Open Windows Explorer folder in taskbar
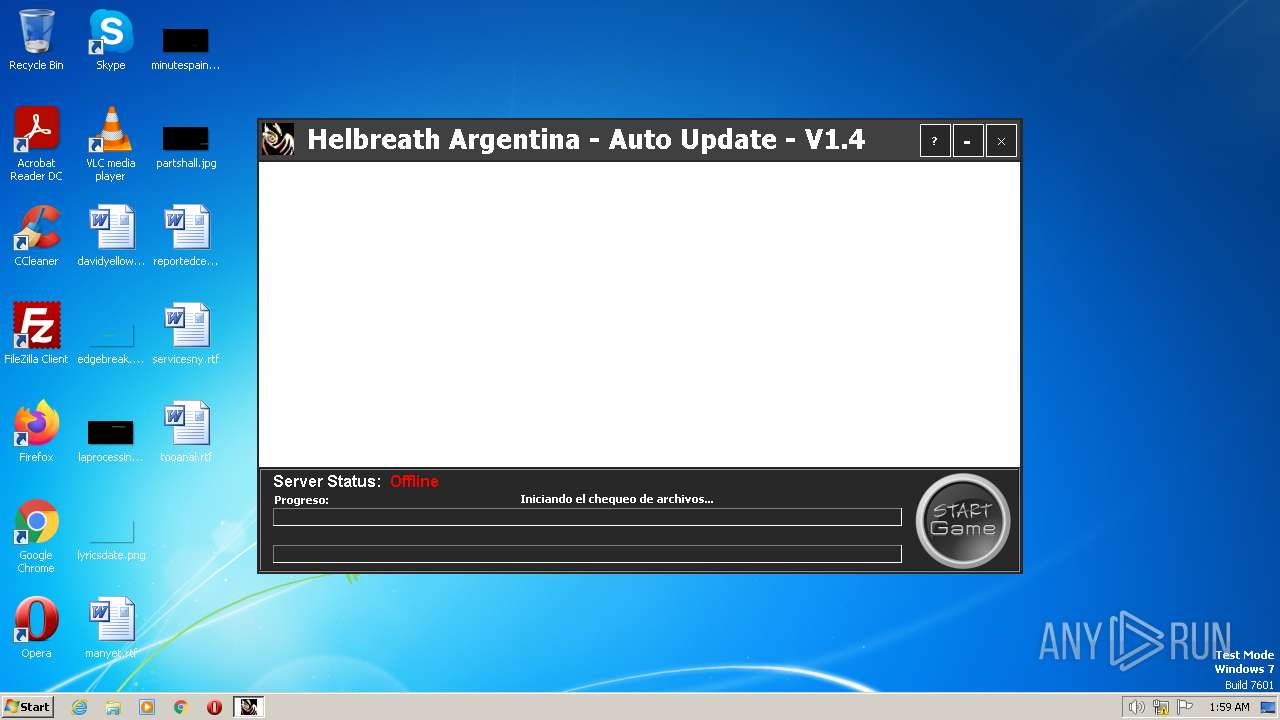Screen dimensions: 1280x720 (x=113, y=707)
